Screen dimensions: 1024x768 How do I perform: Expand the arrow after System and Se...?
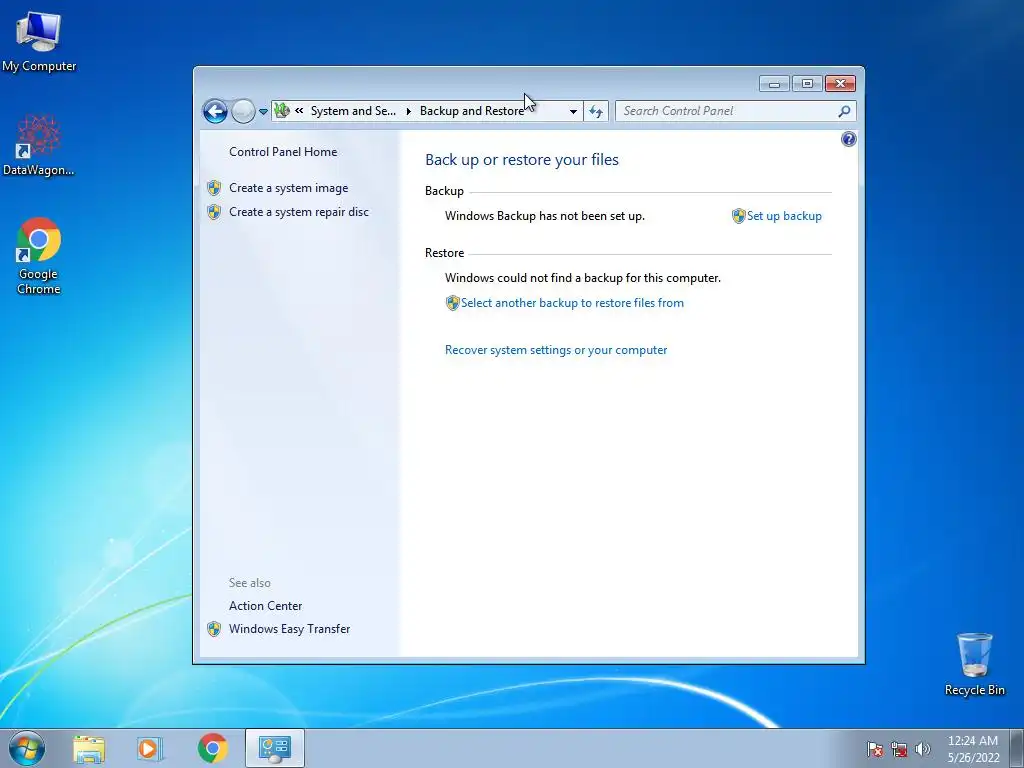[x=408, y=111]
